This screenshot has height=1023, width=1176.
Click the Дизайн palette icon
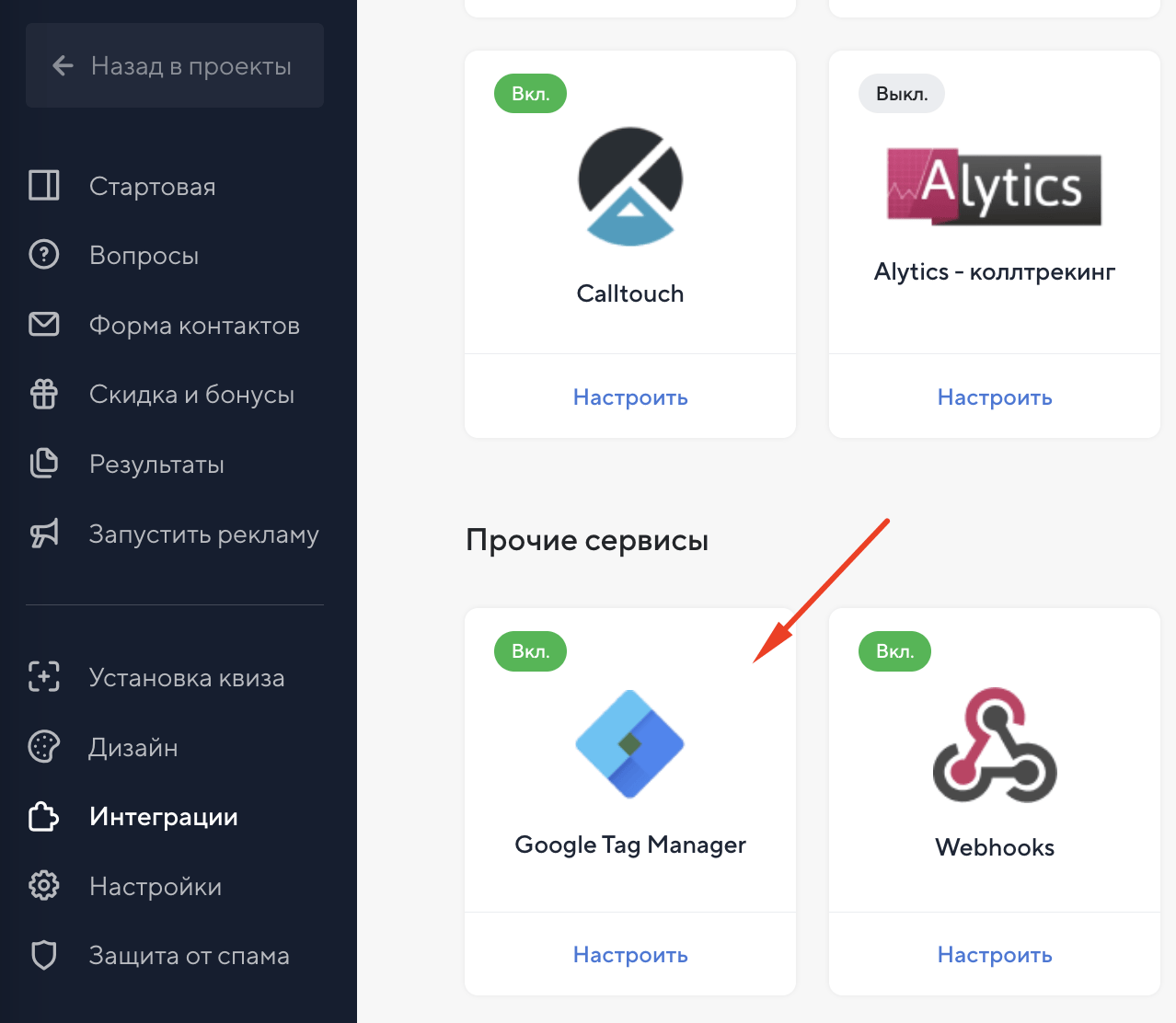pos(44,746)
